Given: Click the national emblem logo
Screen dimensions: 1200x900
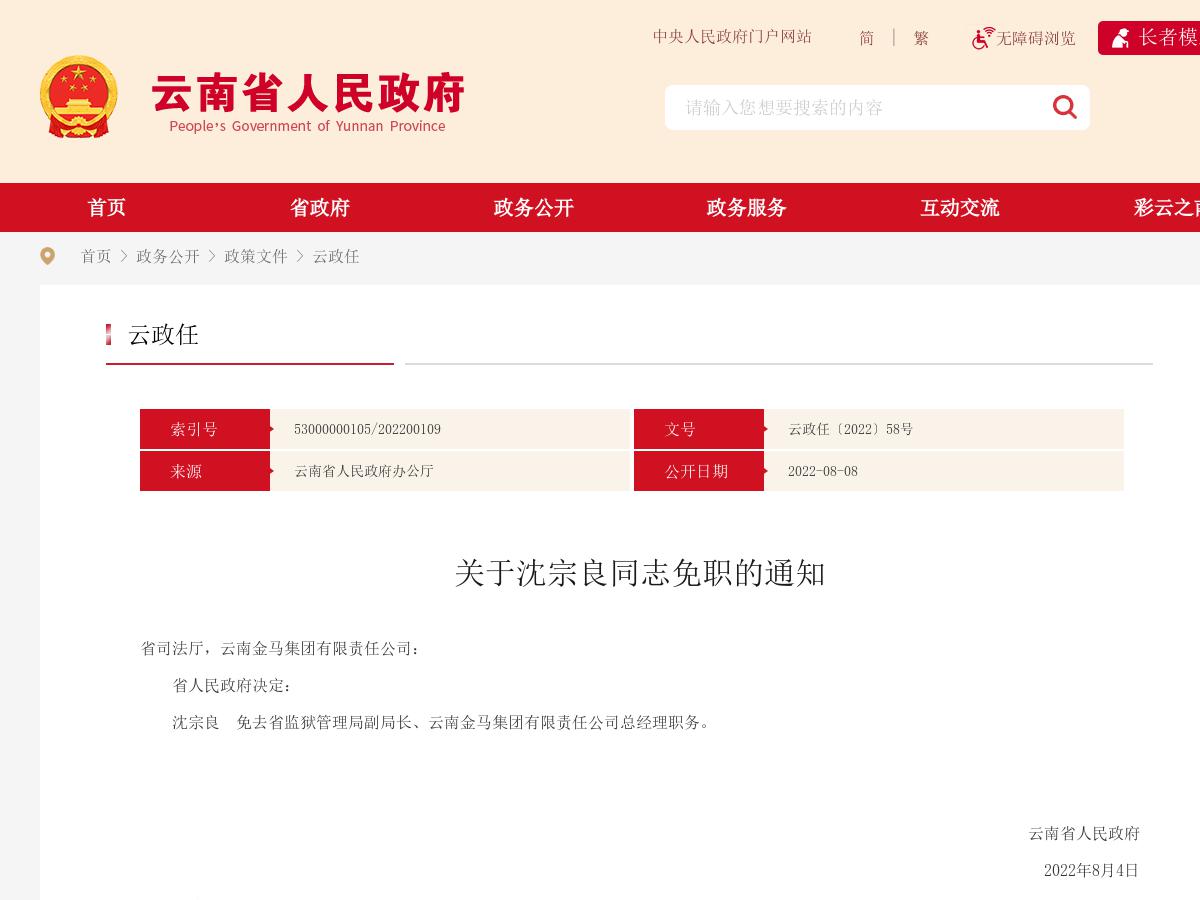Looking at the screenshot, I should click(x=79, y=97).
